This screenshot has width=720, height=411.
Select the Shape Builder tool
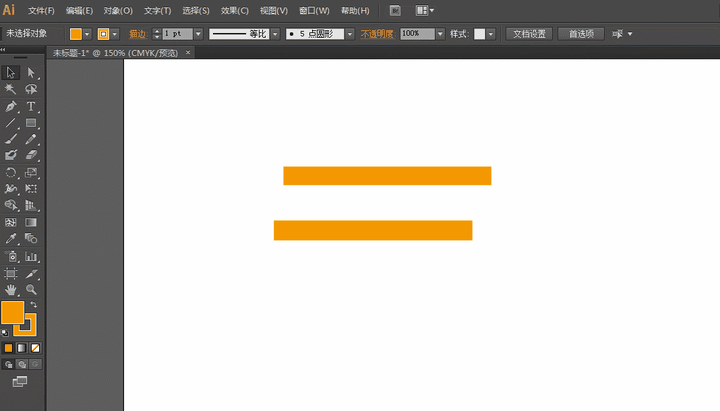[x=11, y=205]
